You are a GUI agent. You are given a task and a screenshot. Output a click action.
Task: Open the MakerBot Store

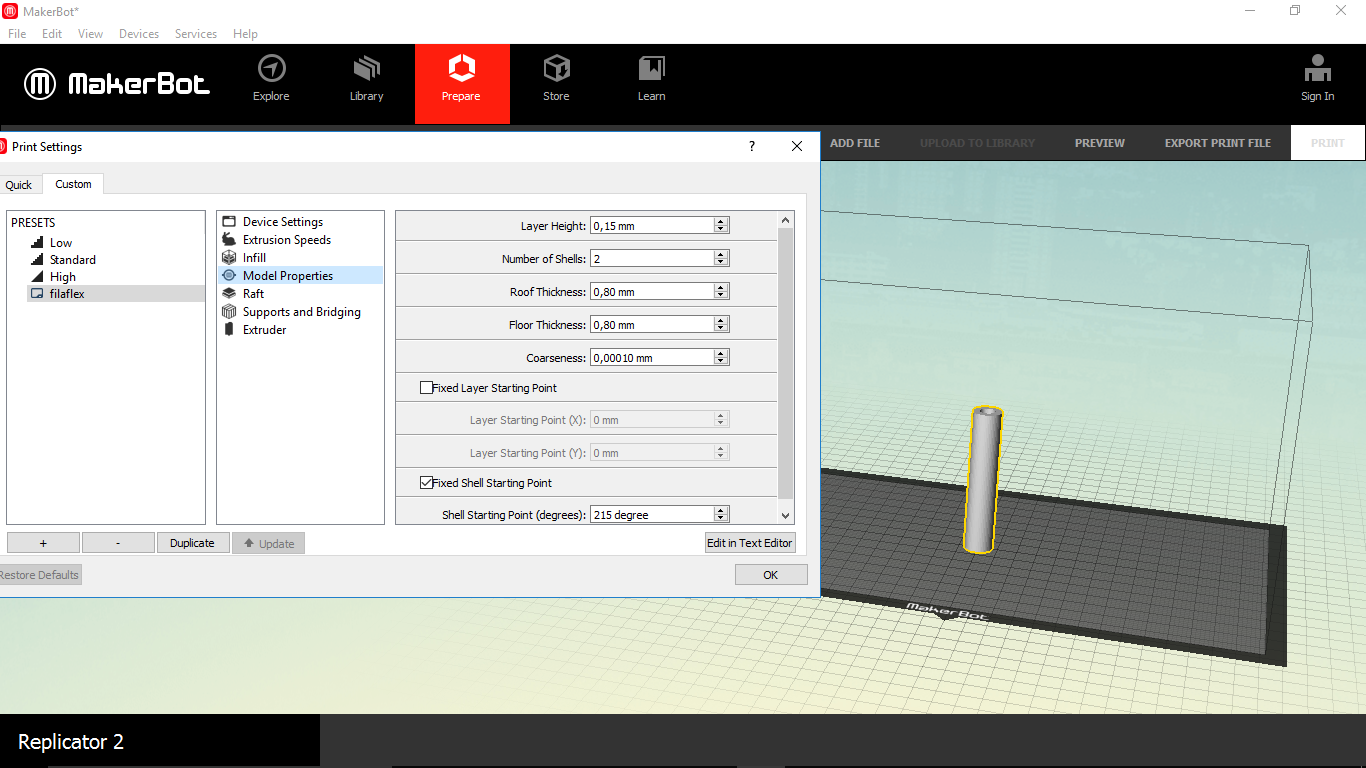coord(556,79)
